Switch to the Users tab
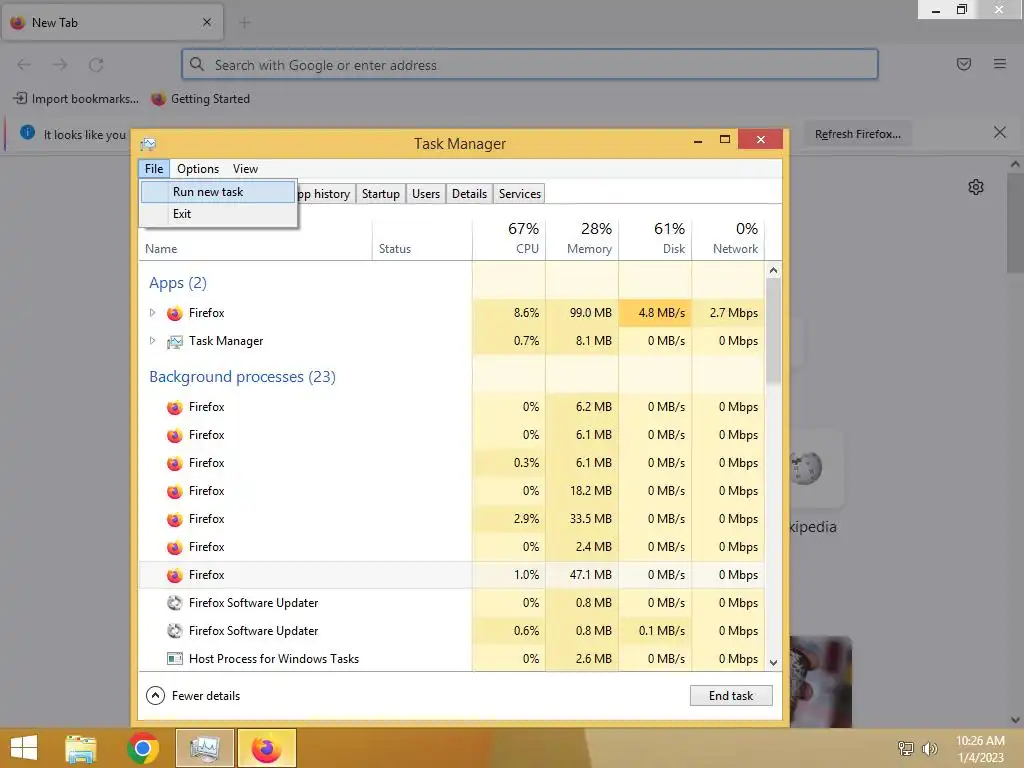This screenshot has width=1024, height=768. (x=426, y=194)
